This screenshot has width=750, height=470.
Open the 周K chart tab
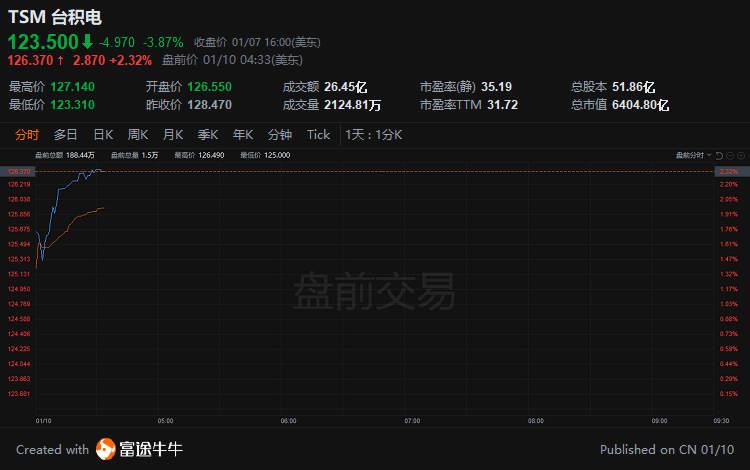click(138, 135)
